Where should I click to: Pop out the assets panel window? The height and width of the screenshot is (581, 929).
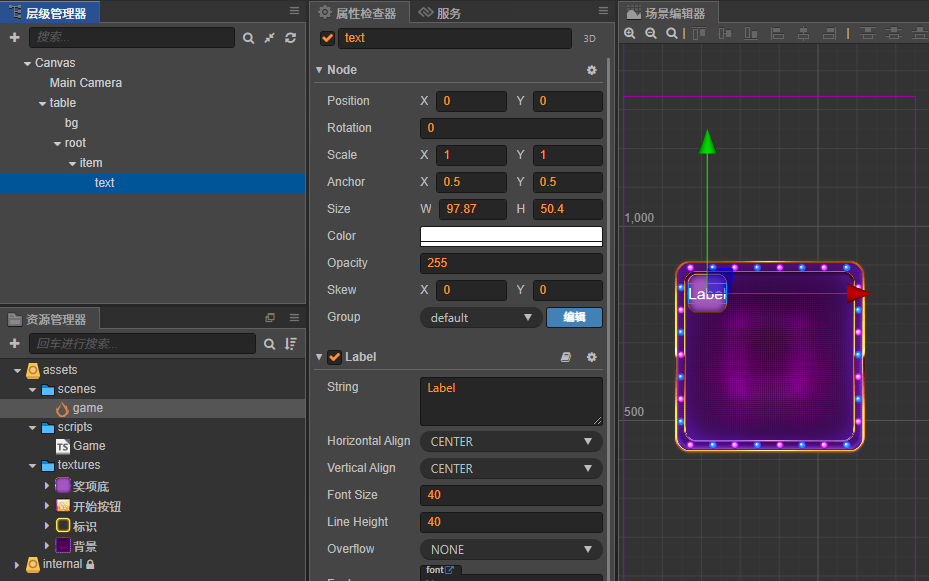270,317
